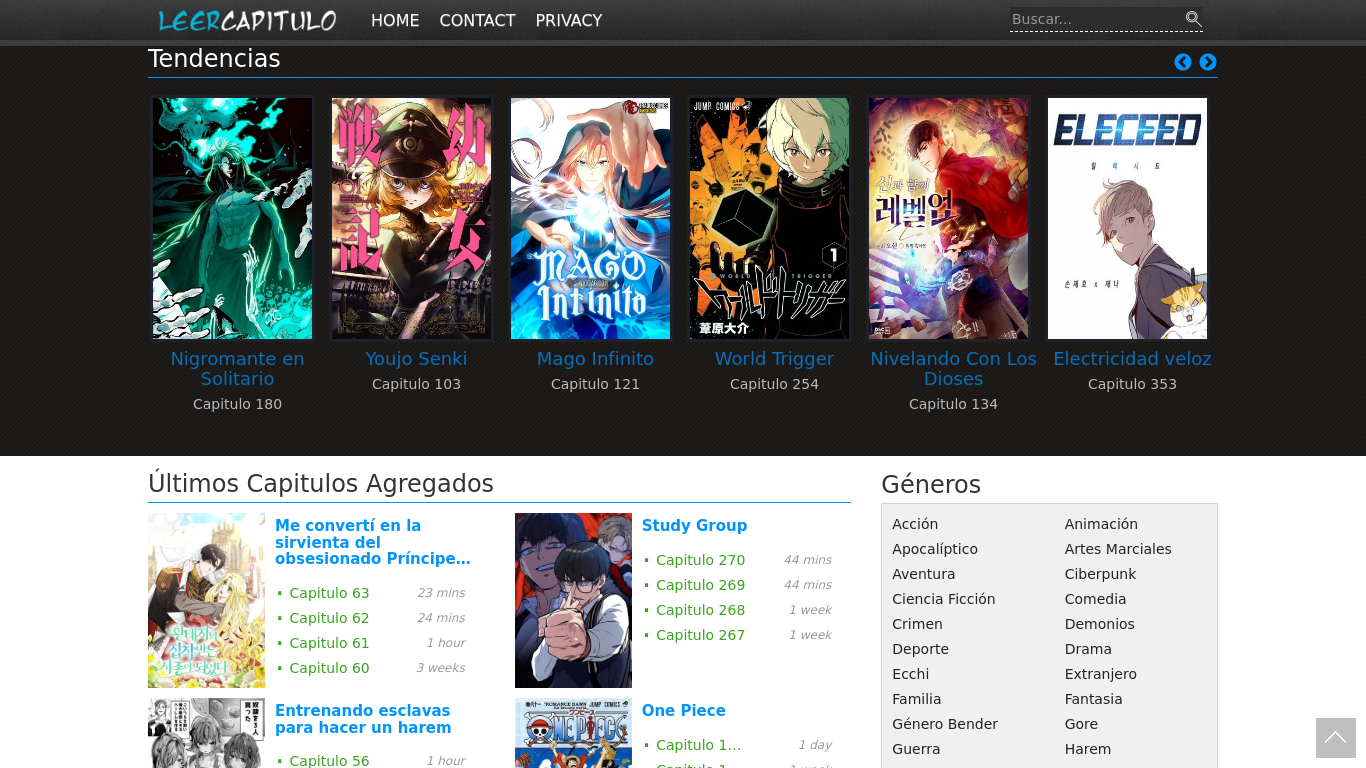The image size is (1366, 768).
Task: Open Study Group Capitulo 270
Action: pos(700,560)
